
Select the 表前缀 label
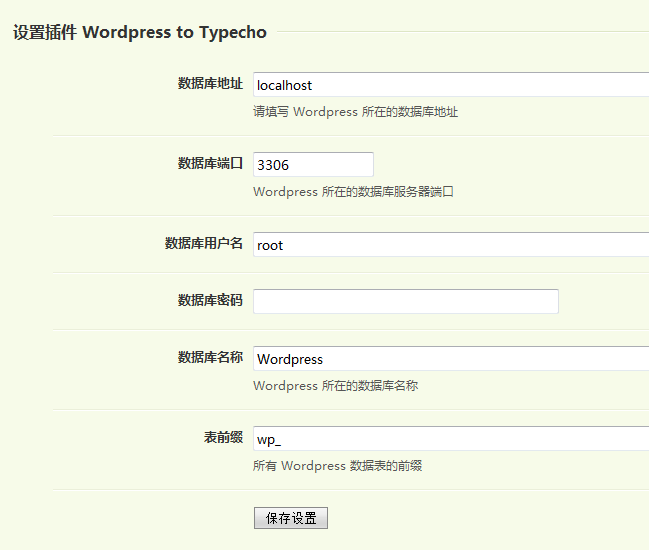(x=223, y=438)
